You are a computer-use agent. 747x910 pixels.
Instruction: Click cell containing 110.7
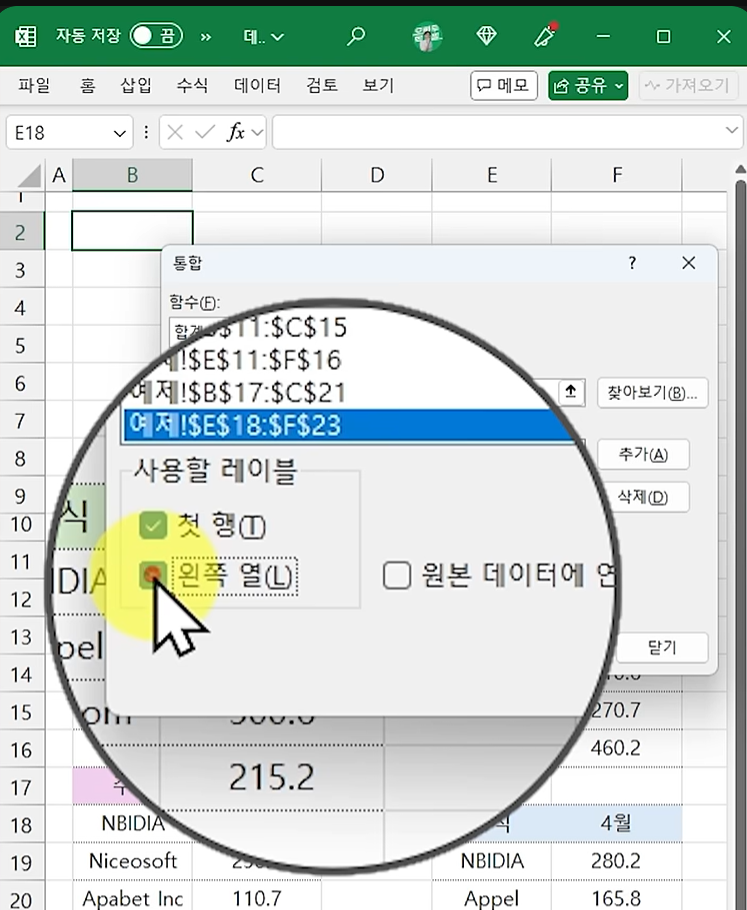pyautogui.click(x=257, y=898)
